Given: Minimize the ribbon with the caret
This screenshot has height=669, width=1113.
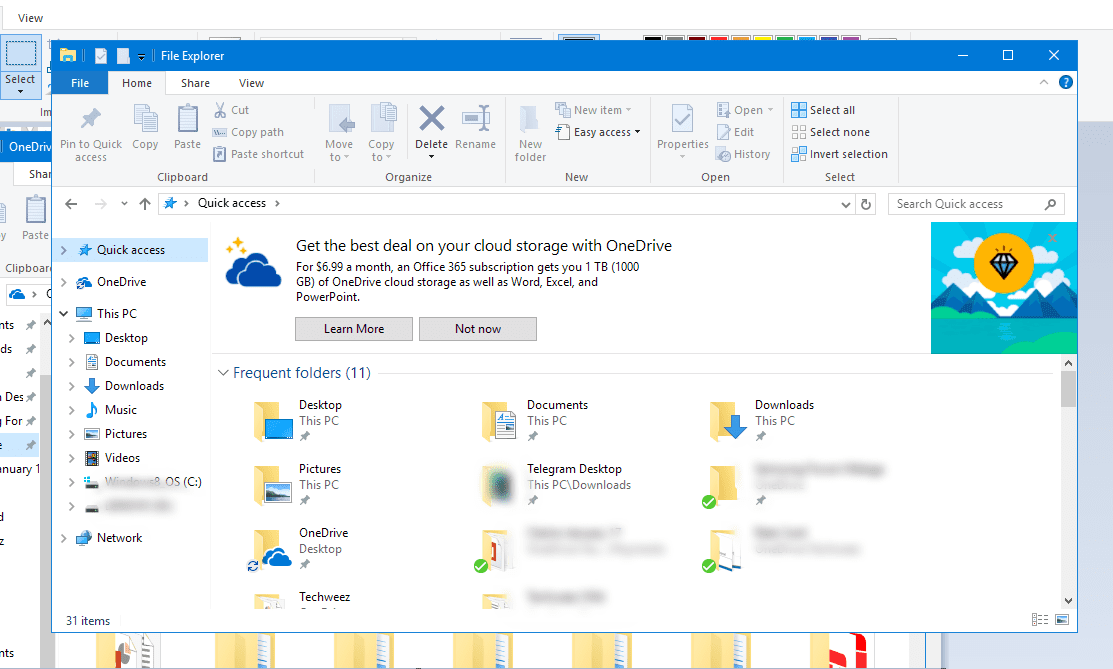Looking at the screenshot, I should click(1043, 82).
